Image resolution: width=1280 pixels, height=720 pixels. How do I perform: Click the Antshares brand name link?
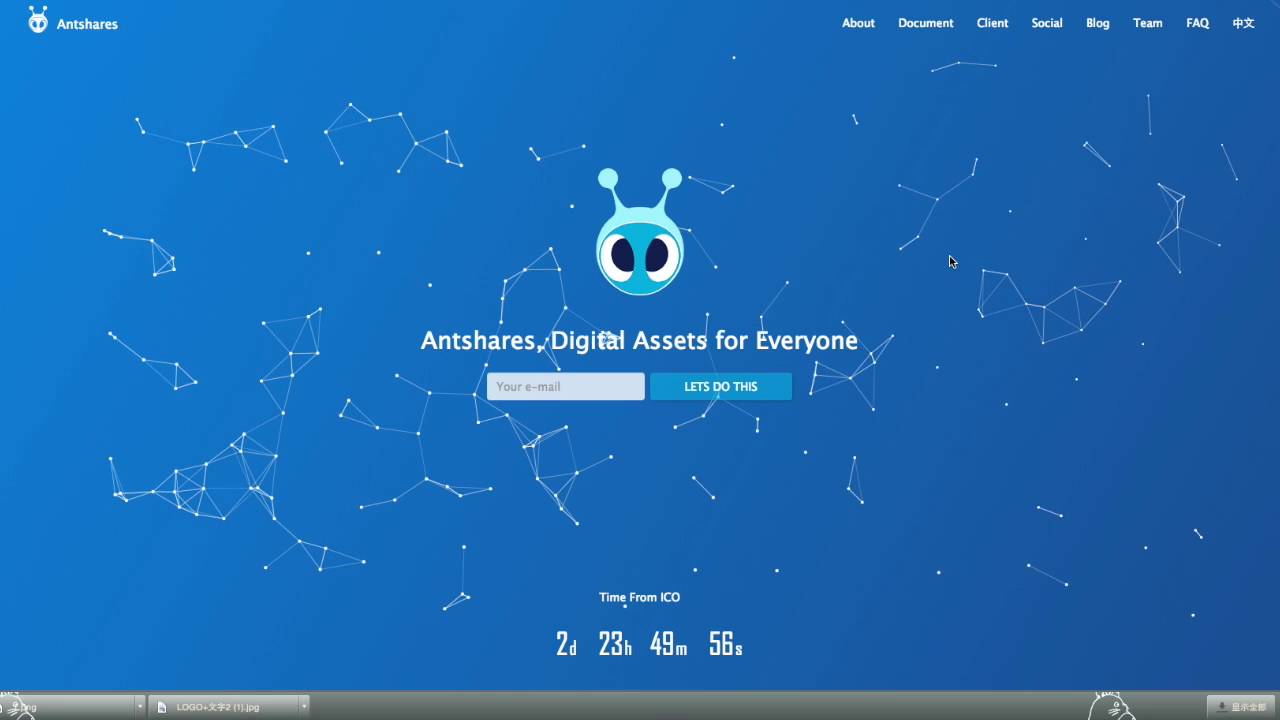pos(87,24)
